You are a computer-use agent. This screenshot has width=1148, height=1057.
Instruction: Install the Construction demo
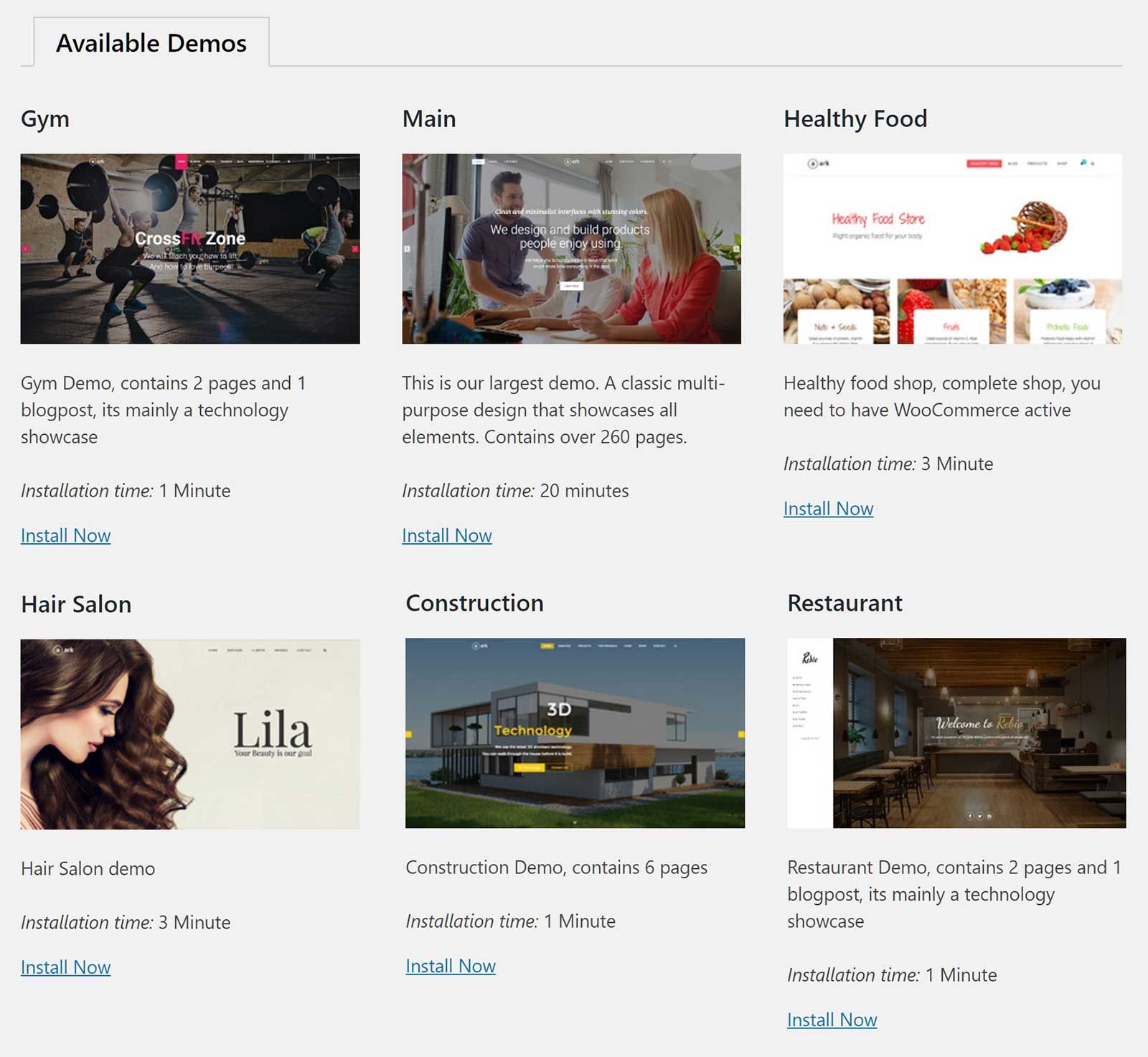pyautogui.click(x=451, y=966)
